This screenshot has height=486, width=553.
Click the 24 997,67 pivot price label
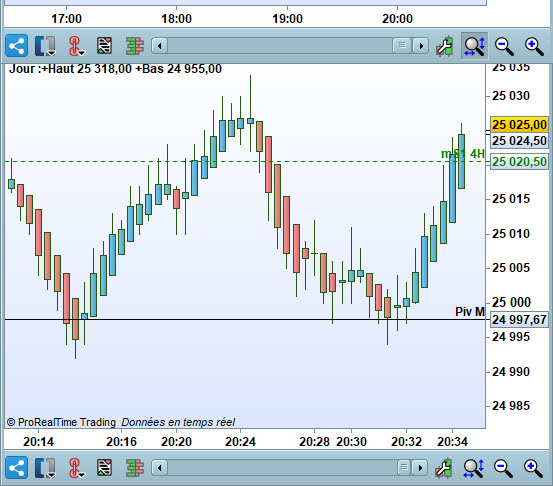[519, 320]
